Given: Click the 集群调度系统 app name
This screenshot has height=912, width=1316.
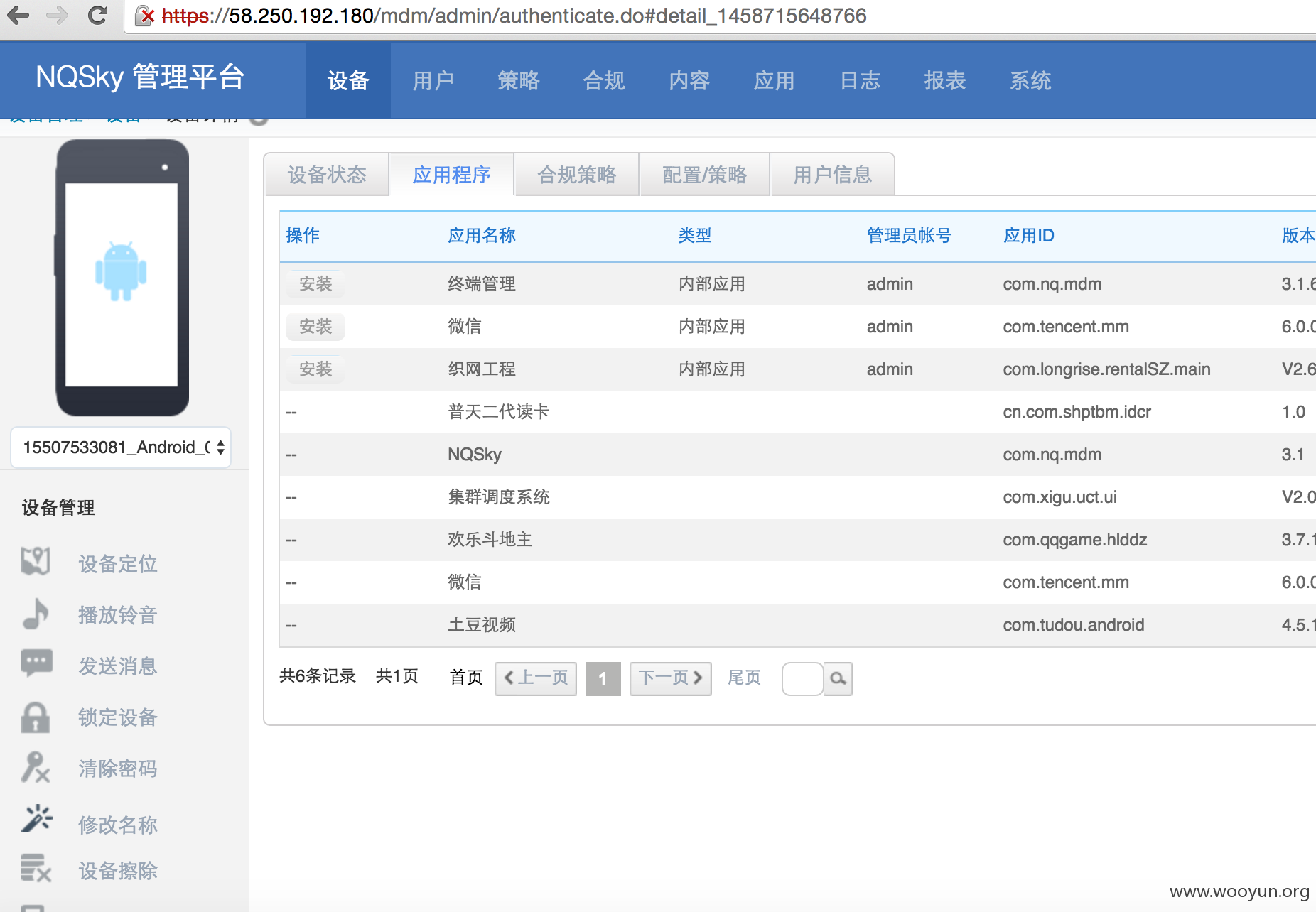Looking at the screenshot, I should coord(499,497).
